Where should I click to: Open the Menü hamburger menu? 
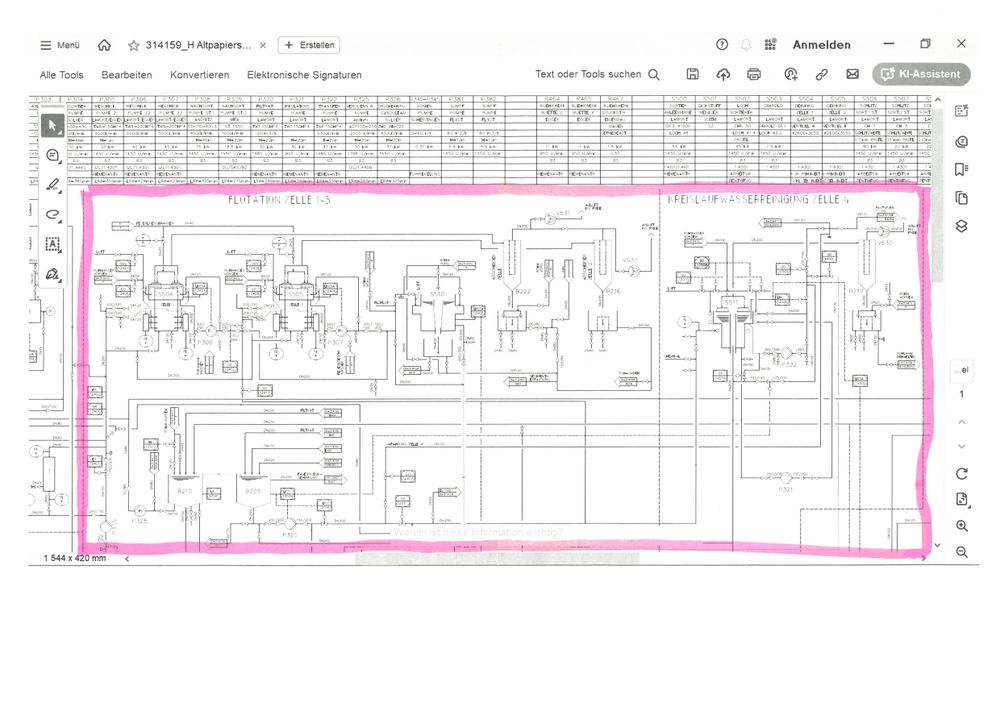(x=60, y=45)
